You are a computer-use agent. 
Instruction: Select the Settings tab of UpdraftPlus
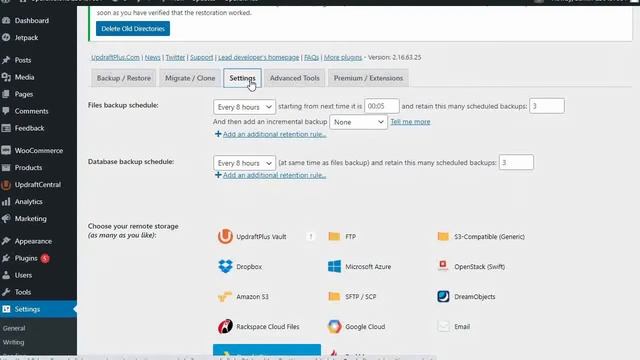point(242,78)
